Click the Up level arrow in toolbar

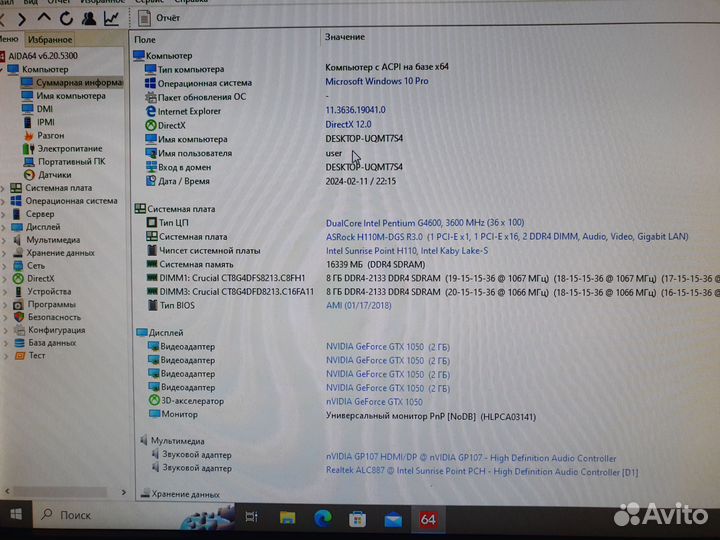(44, 18)
